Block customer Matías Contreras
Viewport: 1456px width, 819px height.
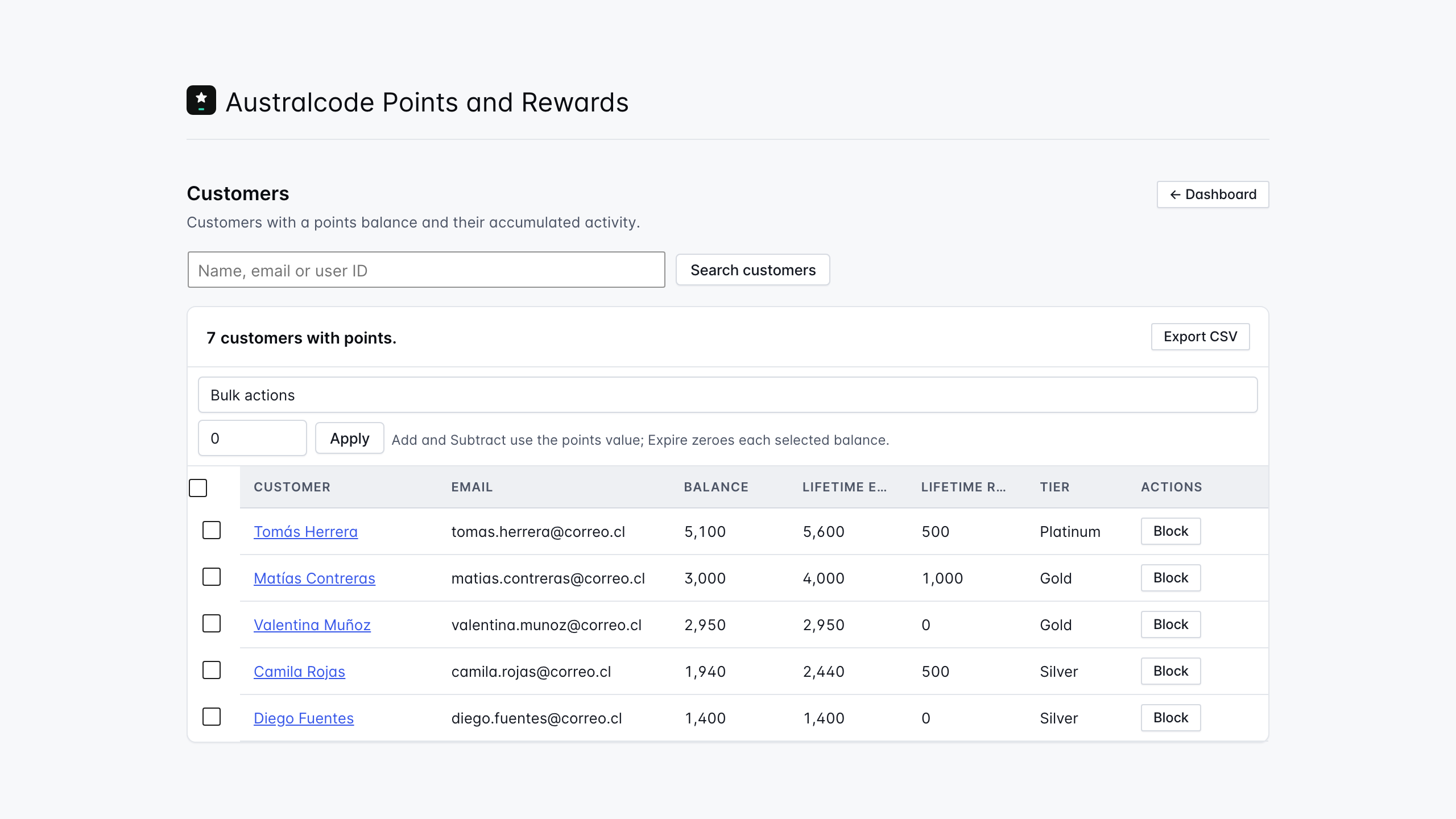[x=1170, y=578]
